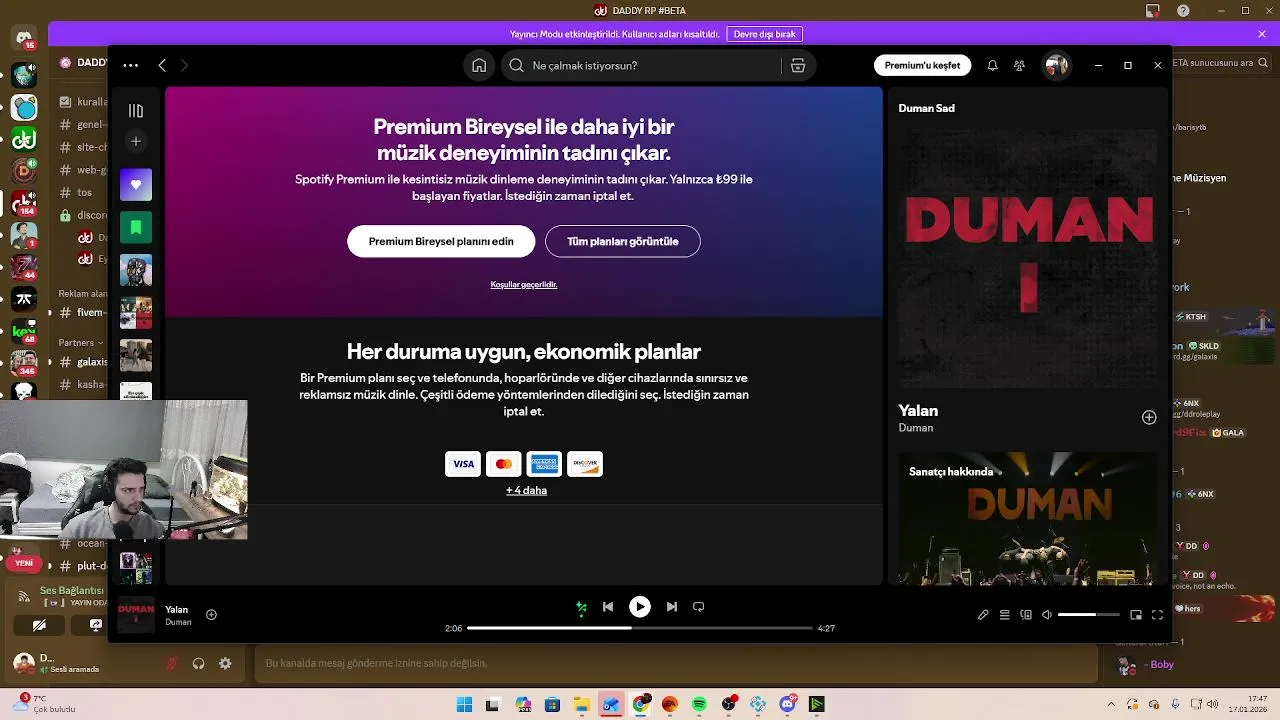Click the Mastercard payment icon

[x=504, y=464]
